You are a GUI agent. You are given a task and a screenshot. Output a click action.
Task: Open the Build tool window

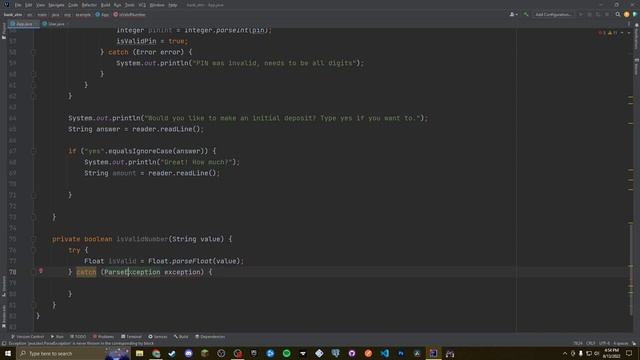coord(181,337)
